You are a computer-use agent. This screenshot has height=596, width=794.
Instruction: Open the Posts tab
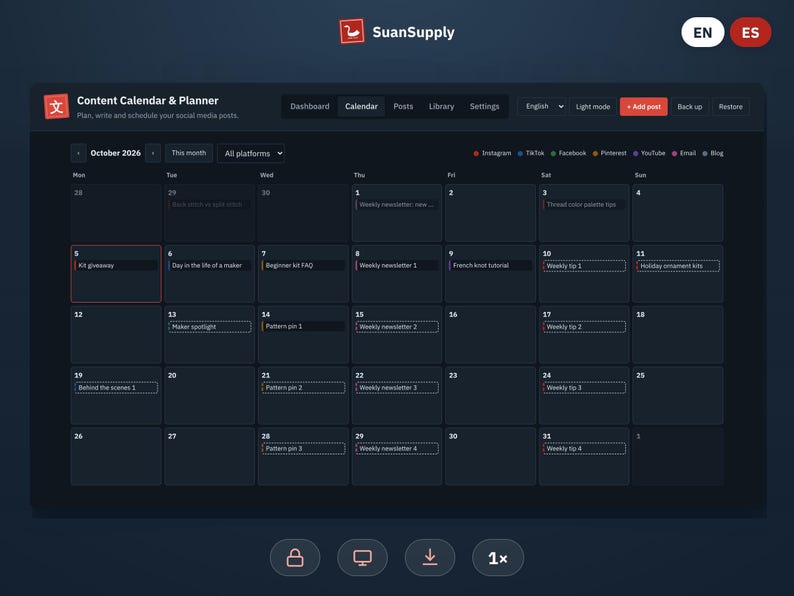[403, 106]
